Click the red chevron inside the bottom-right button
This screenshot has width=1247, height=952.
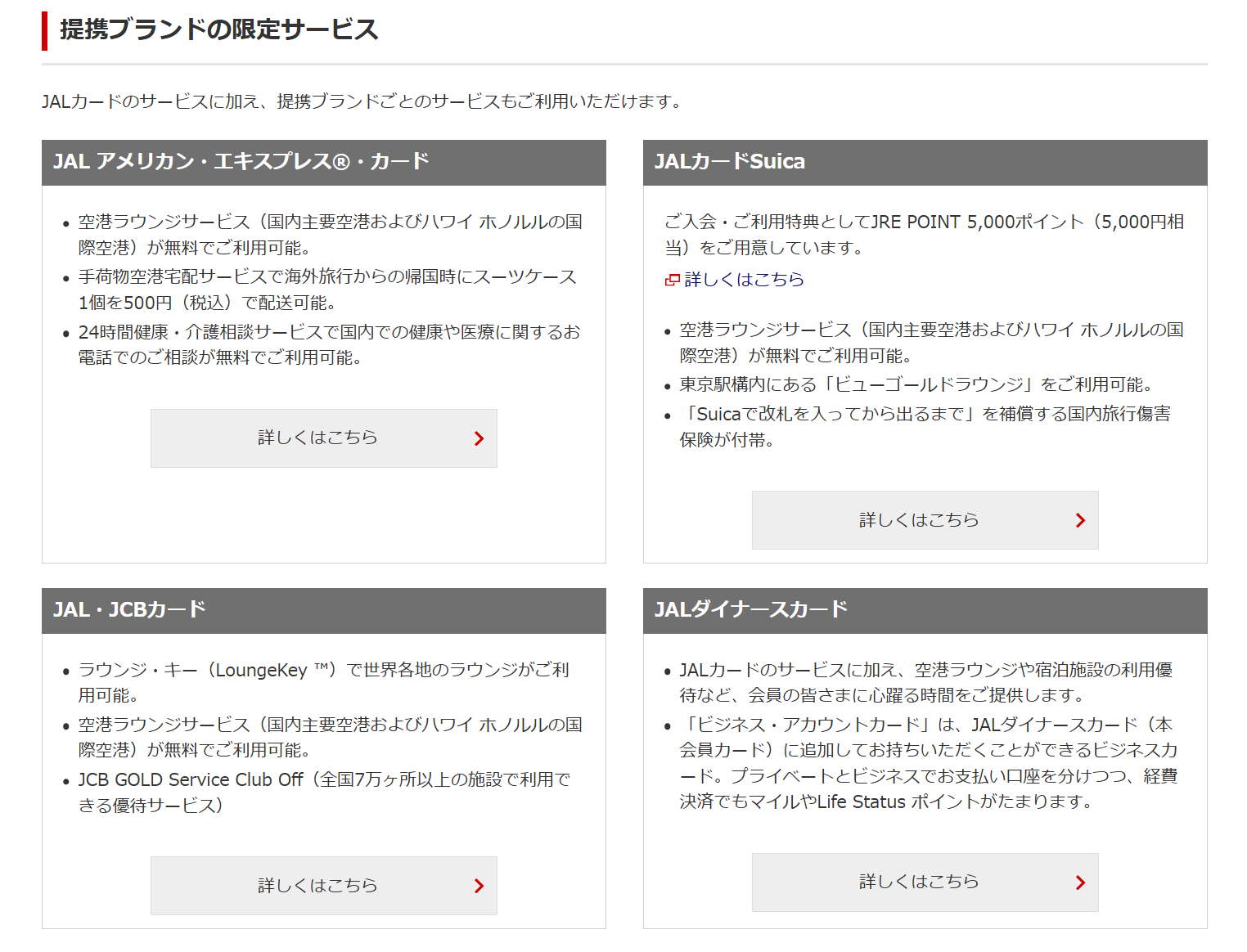click(x=1080, y=882)
